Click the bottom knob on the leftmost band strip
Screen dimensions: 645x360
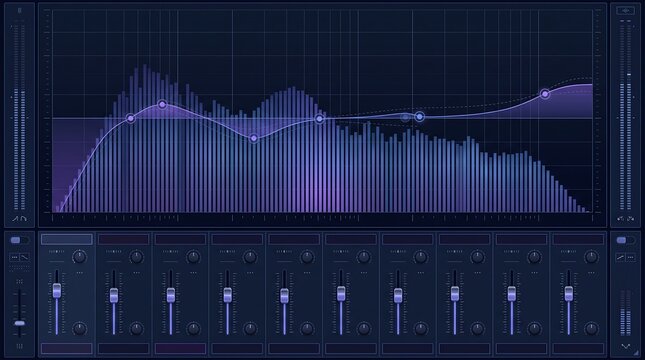tap(79, 329)
